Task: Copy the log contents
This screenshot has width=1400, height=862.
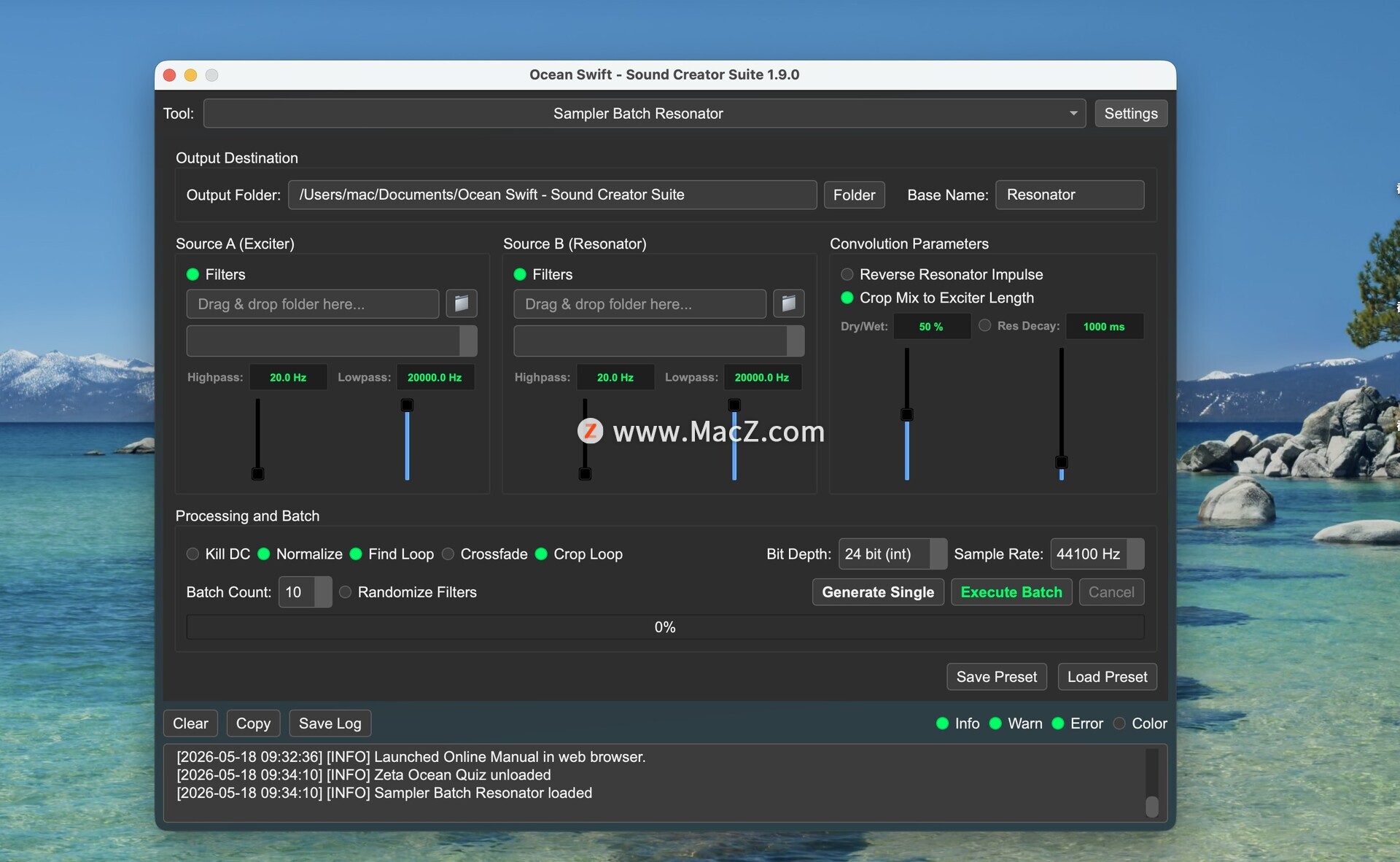Action: 253,723
